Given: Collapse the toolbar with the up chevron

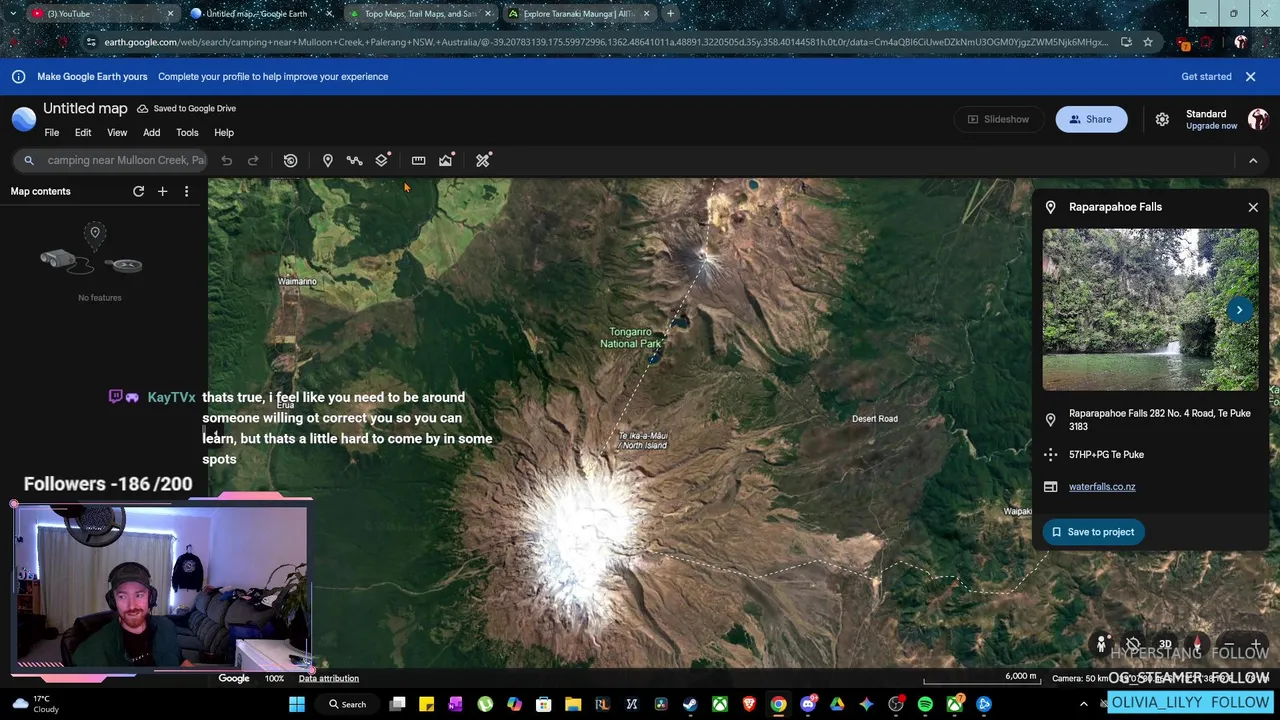Looking at the screenshot, I should 1253,160.
